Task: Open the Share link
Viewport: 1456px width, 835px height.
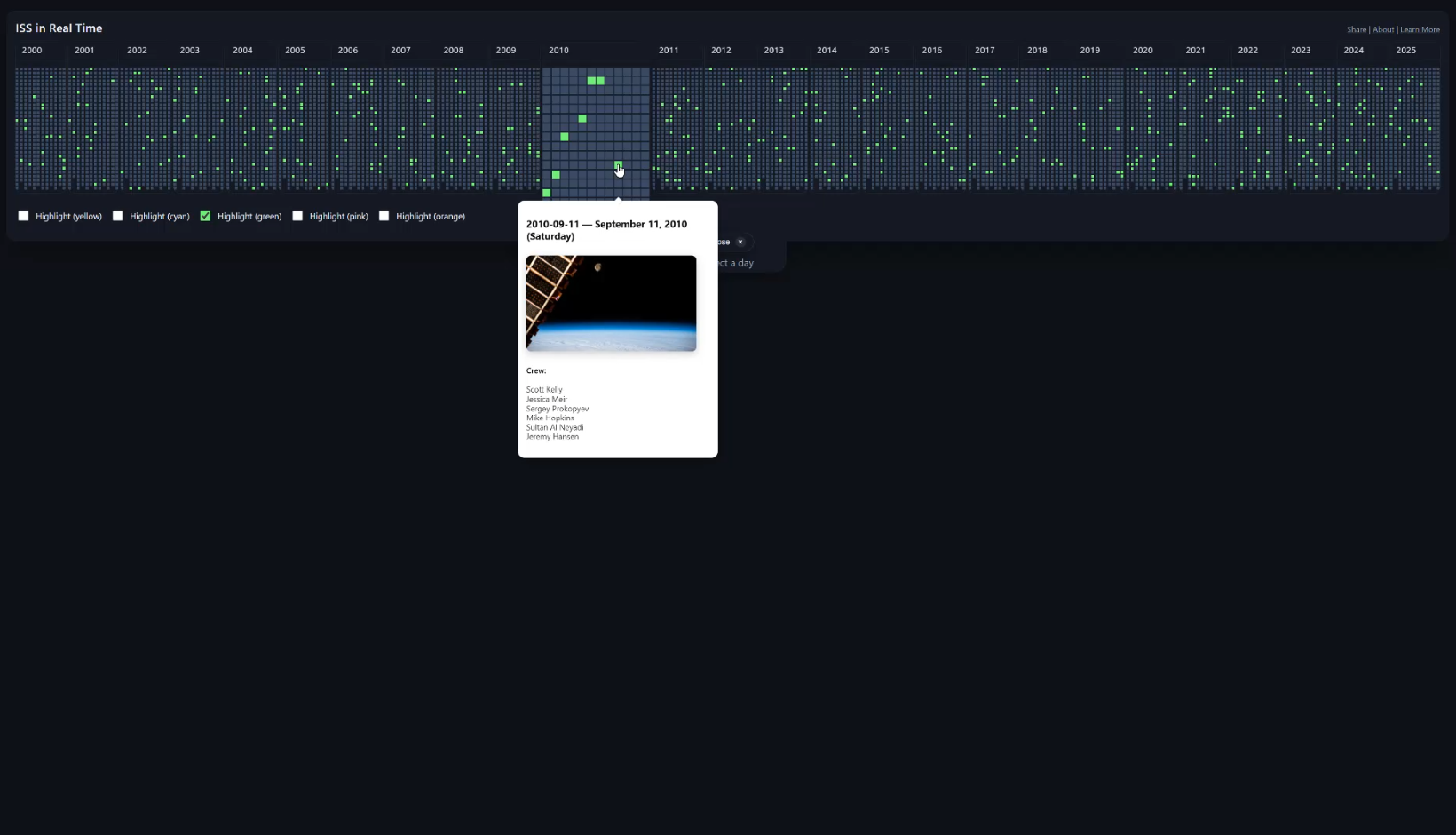Action: (x=1357, y=29)
